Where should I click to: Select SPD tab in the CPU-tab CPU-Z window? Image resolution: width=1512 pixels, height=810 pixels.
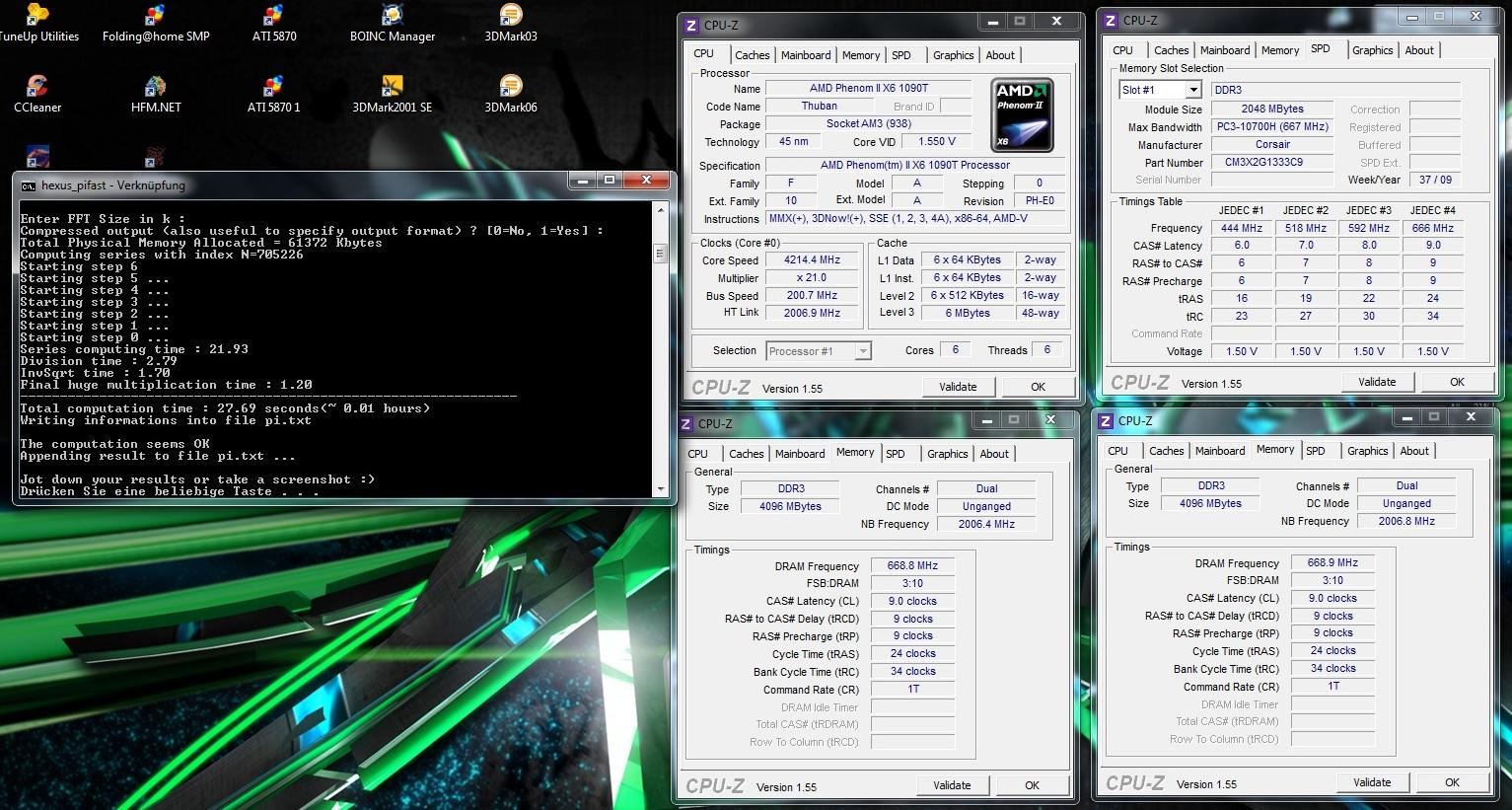click(x=901, y=55)
